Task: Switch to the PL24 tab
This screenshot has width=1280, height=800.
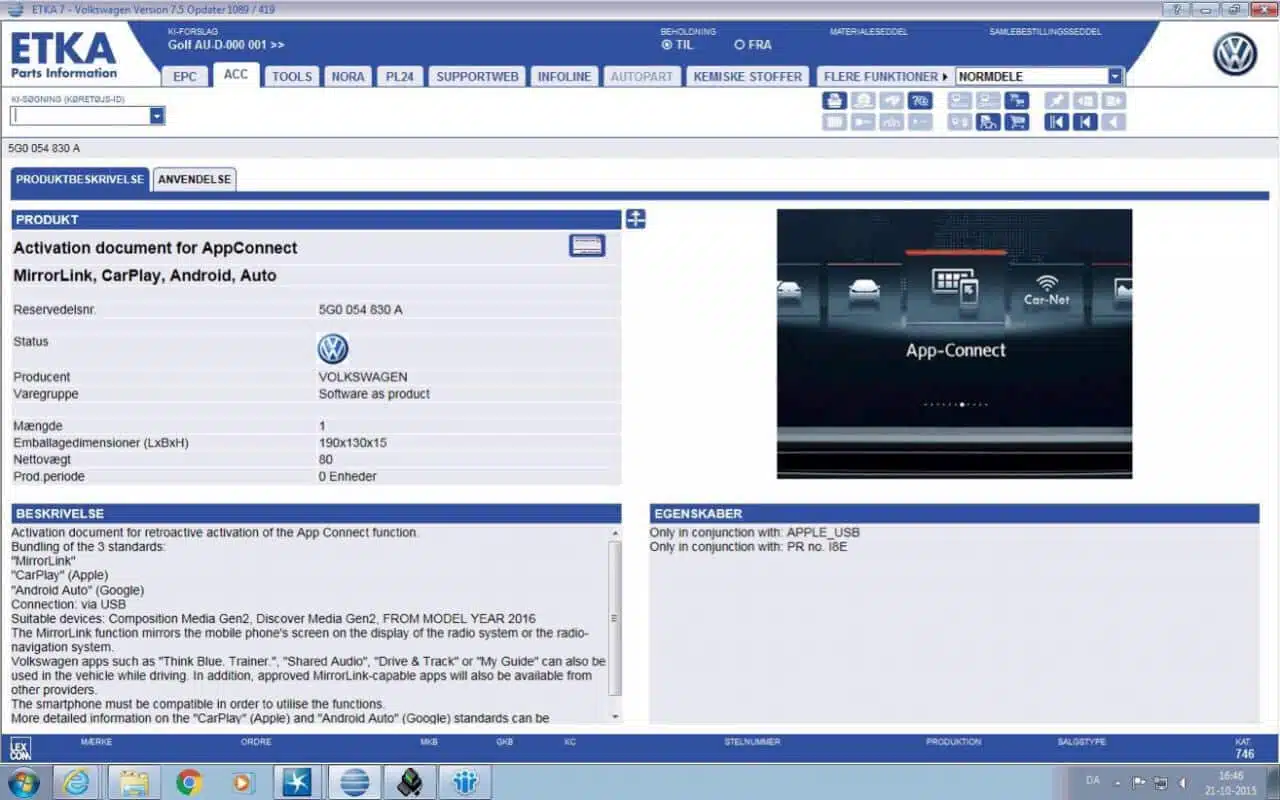Action: point(400,76)
